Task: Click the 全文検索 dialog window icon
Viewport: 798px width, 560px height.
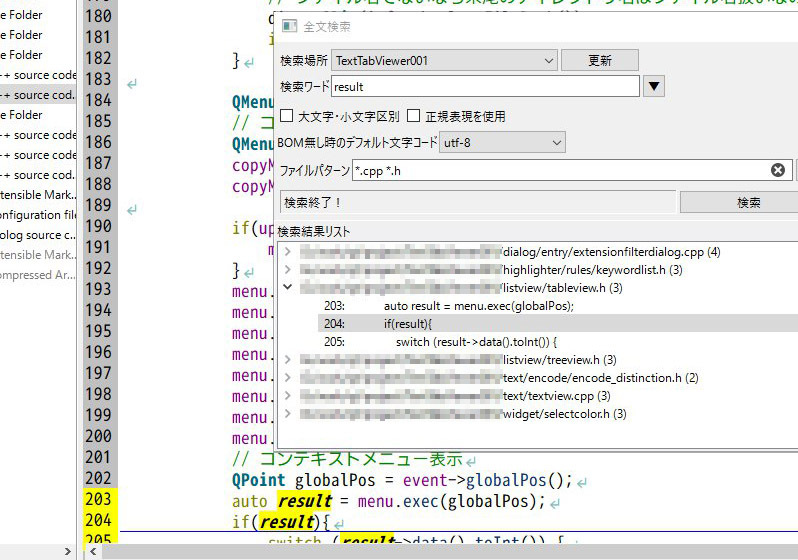Action: coord(289,25)
